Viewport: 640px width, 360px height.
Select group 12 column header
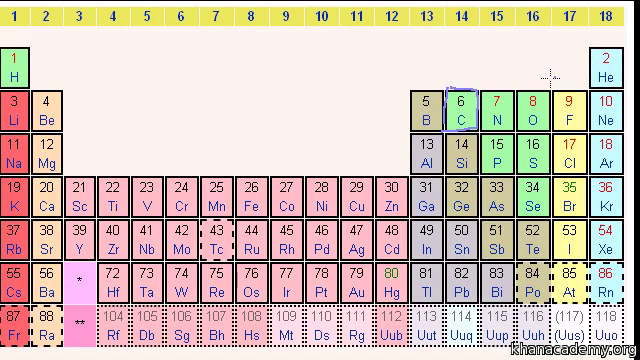(392, 16)
